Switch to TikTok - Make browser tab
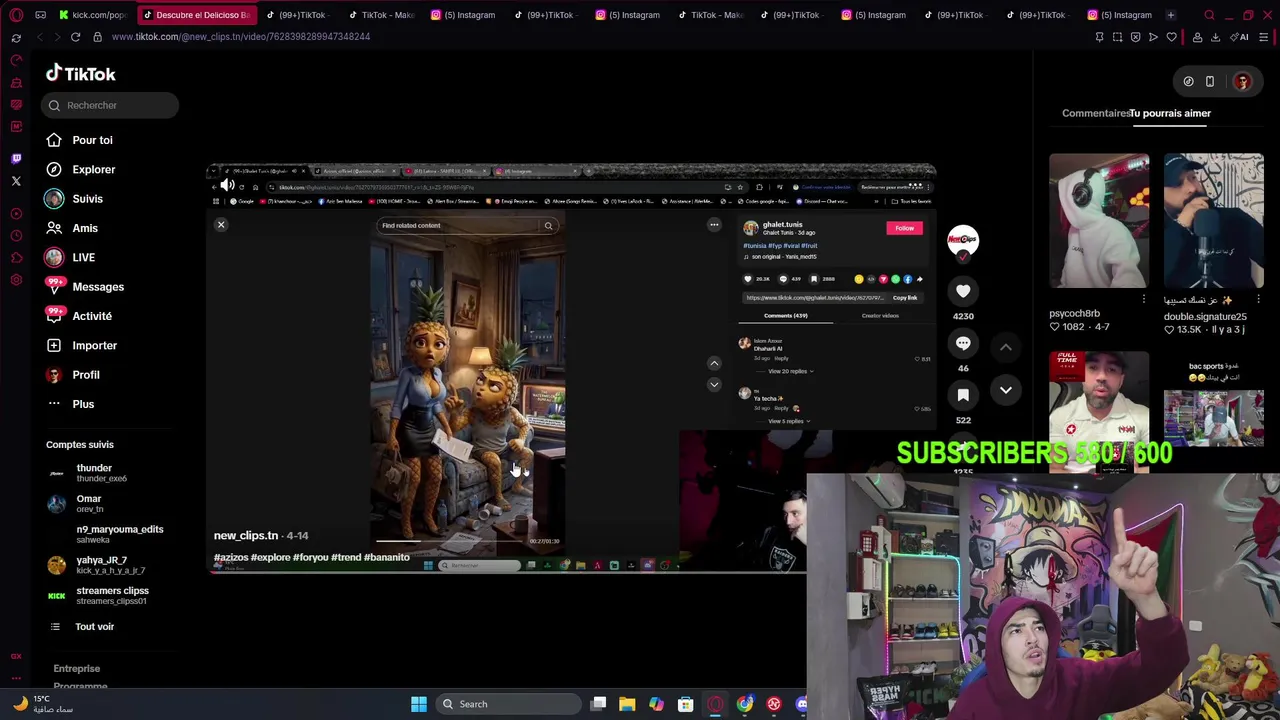1280x720 pixels. click(381, 15)
